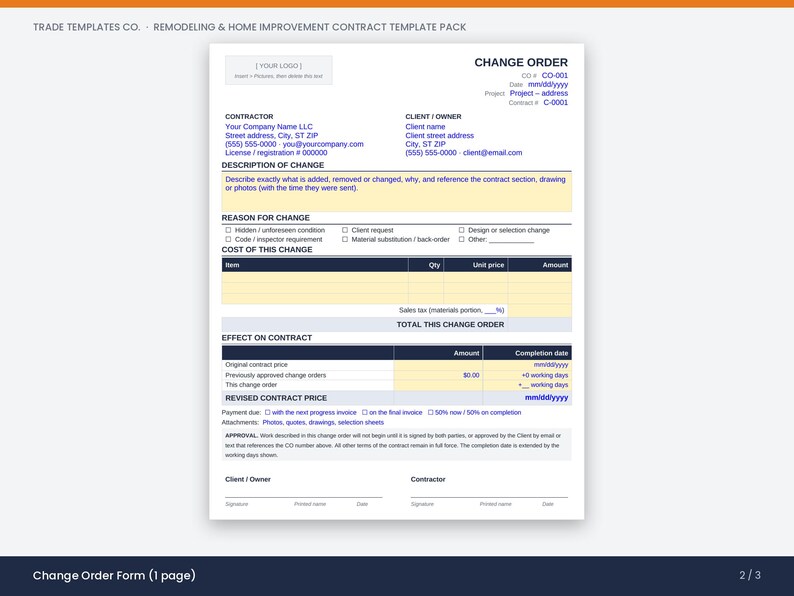Click Your Company Name LLC text
Viewport: 794px width, 596px height.
pos(269,127)
